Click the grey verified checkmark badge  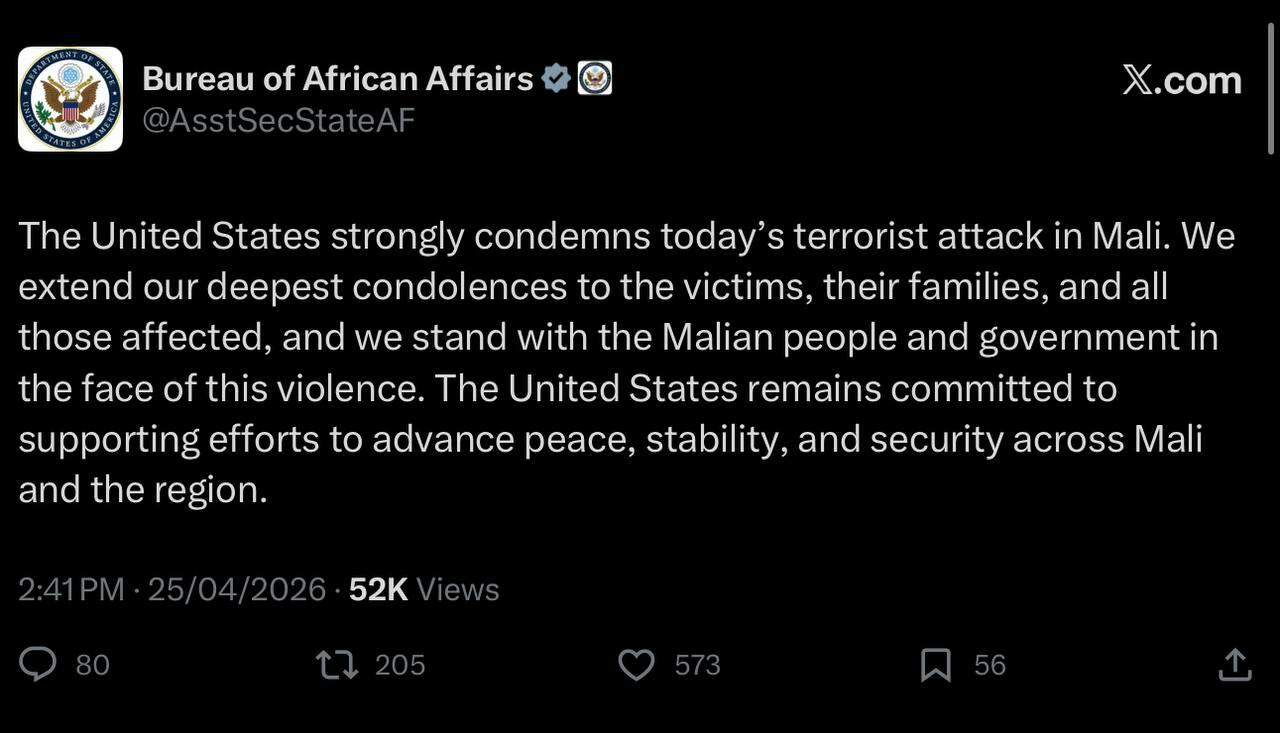click(556, 78)
